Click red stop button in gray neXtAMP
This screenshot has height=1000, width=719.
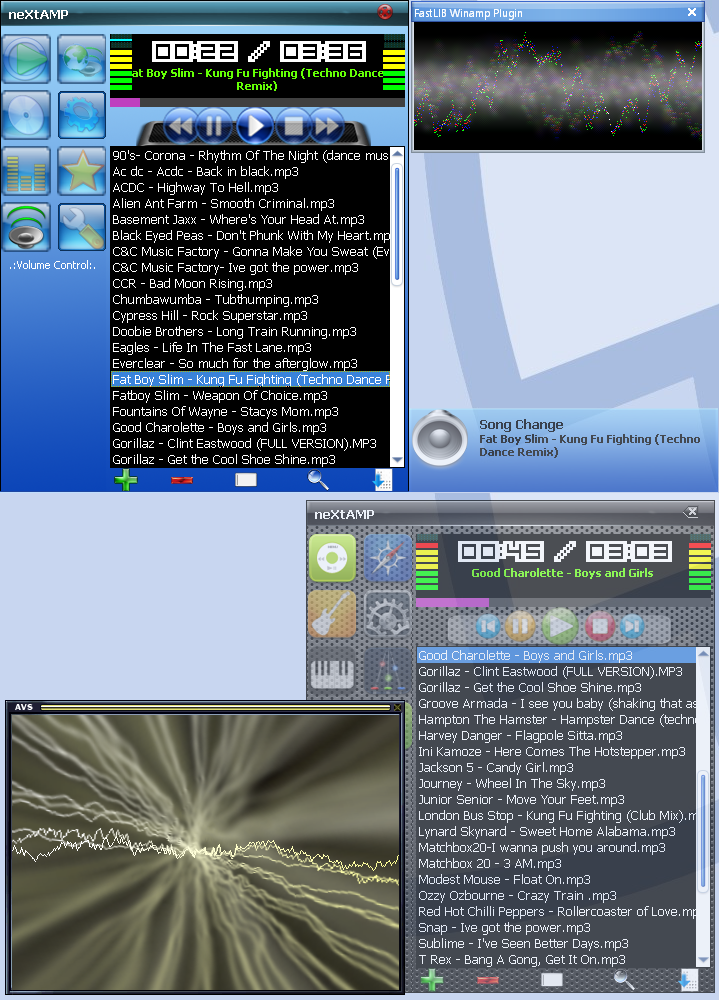point(600,626)
